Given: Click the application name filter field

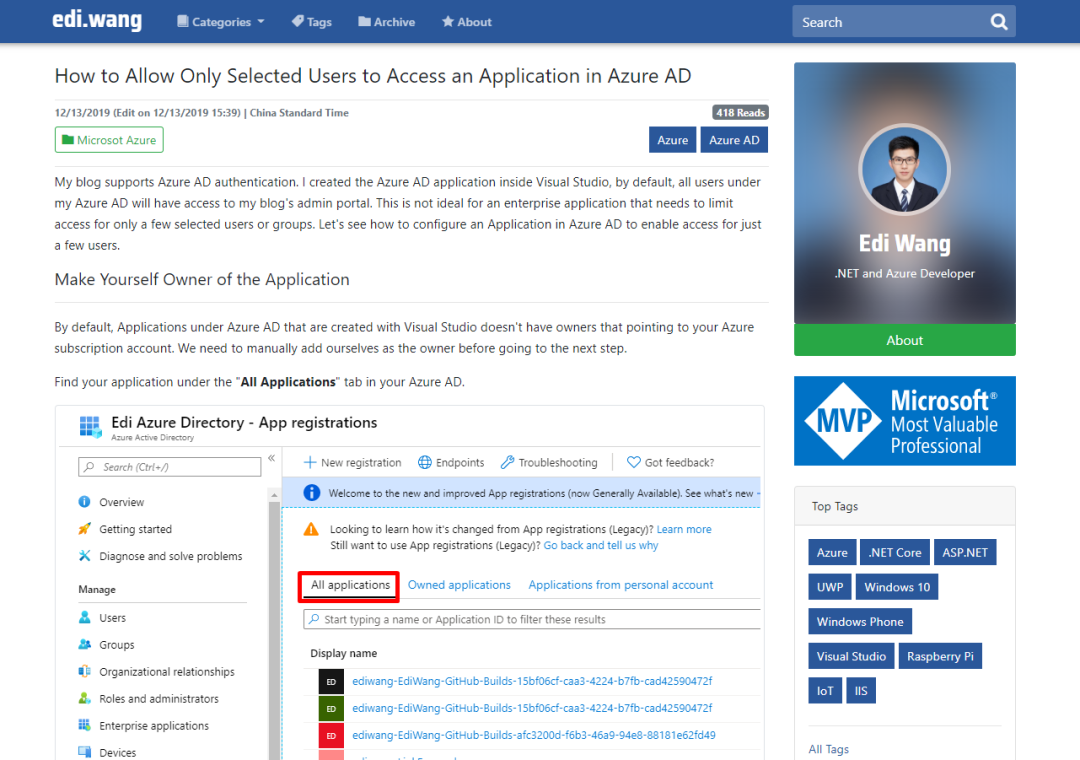Looking at the screenshot, I should click(x=532, y=619).
